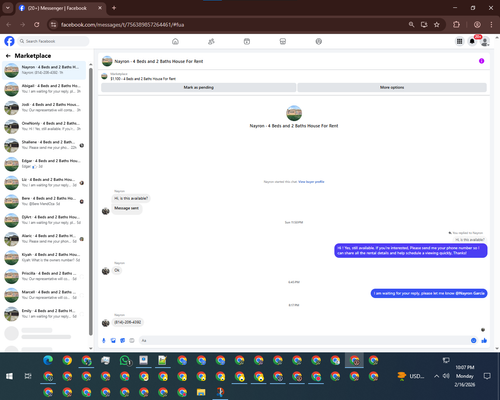500x400 pixels.
Task: Open the GIF picker icon
Action: click(x=132, y=340)
